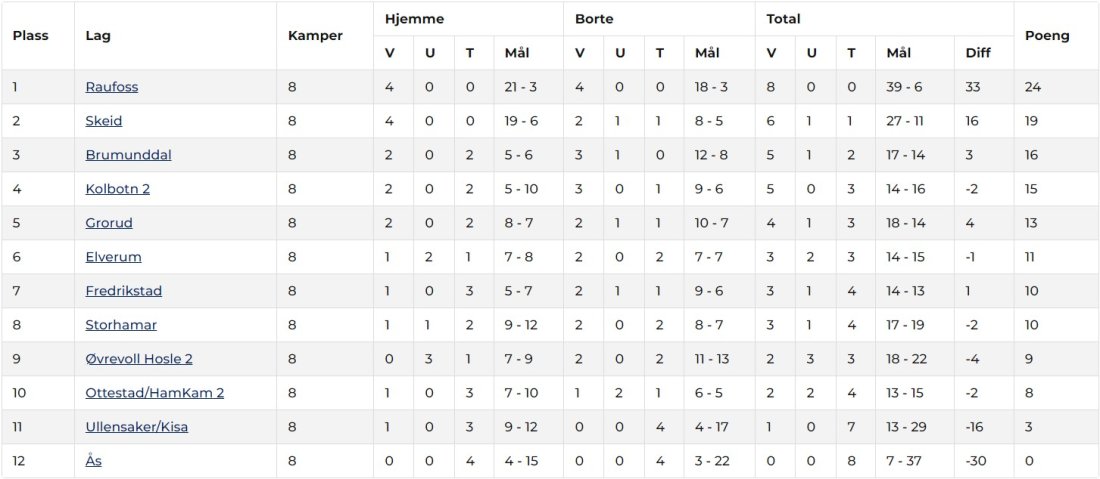Click the Total group header
The image size is (1100, 479).
[784, 19]
